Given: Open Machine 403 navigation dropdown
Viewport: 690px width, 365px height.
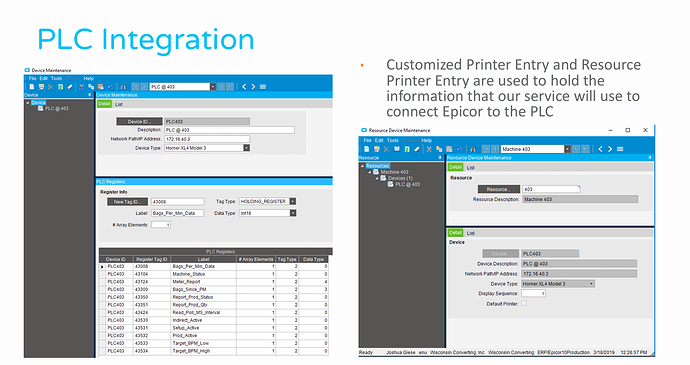Looking at the screenshot, I should [x=568, y=149].
